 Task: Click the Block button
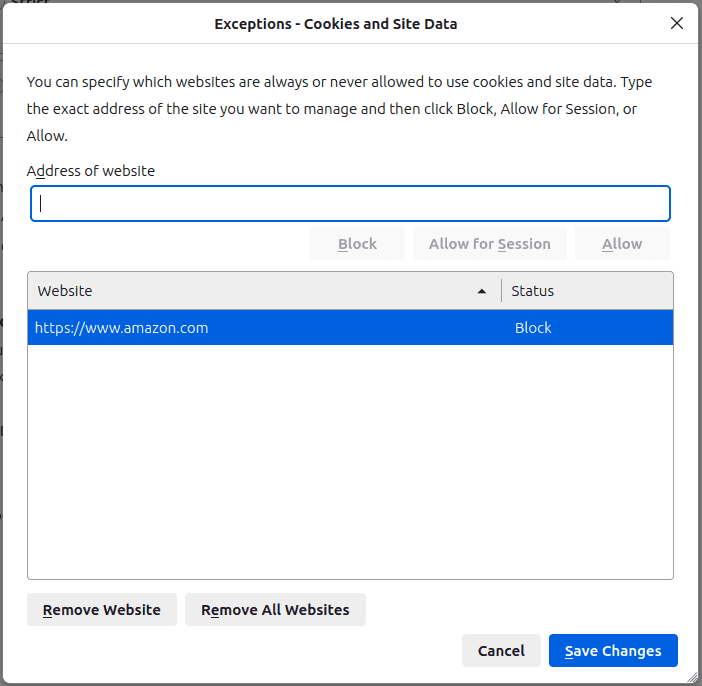(357, 244)
